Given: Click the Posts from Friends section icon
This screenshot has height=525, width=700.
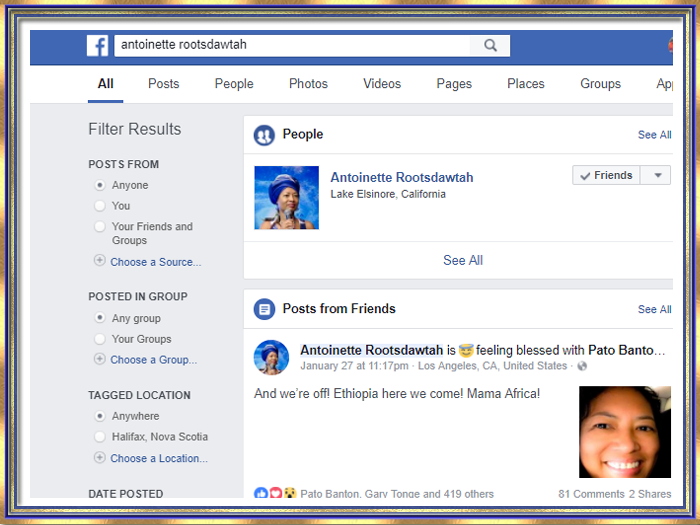Looking at the screenshot, I should point(264,309).
